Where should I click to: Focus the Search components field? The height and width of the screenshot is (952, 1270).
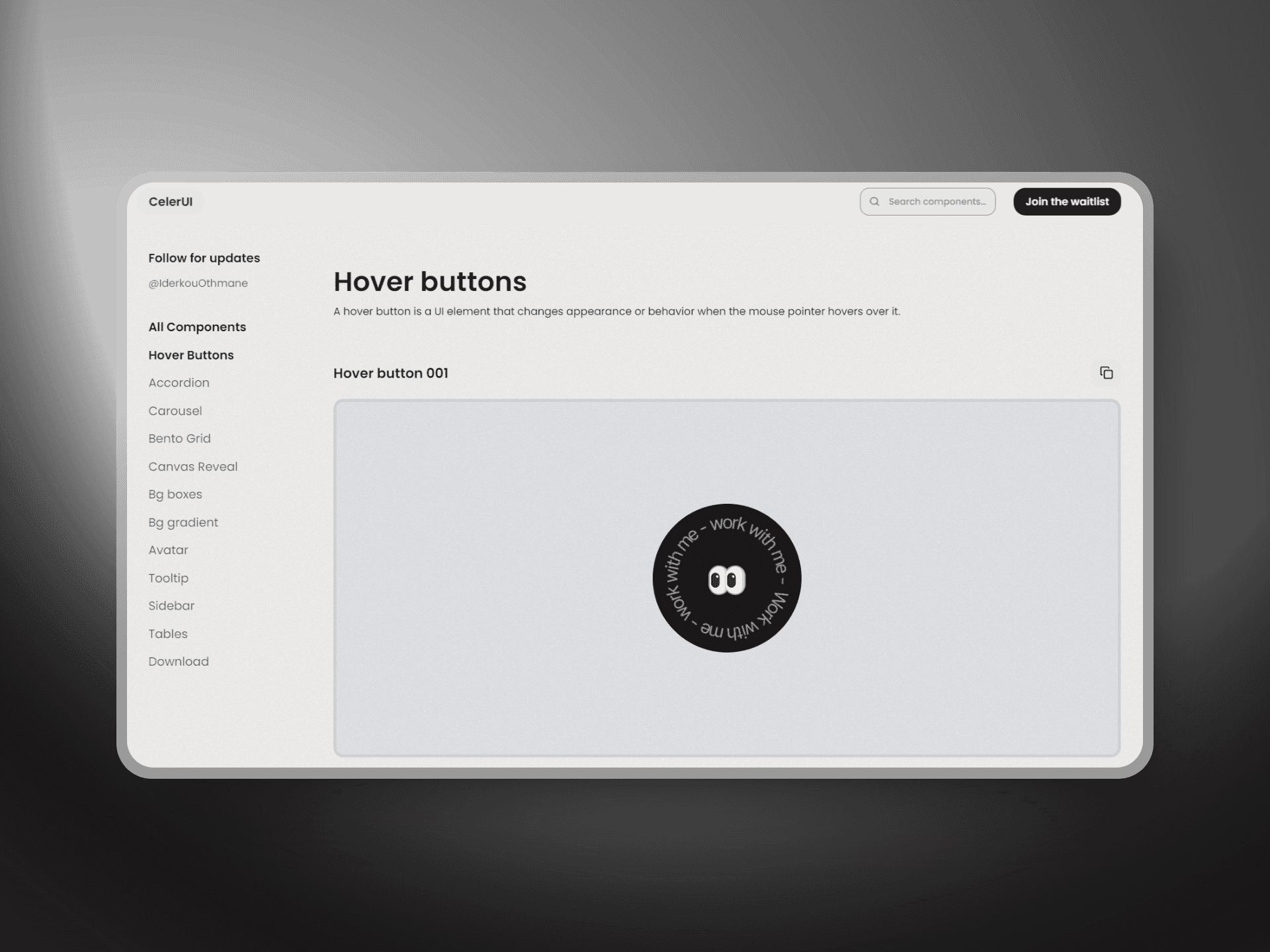[x=927, y=202]
